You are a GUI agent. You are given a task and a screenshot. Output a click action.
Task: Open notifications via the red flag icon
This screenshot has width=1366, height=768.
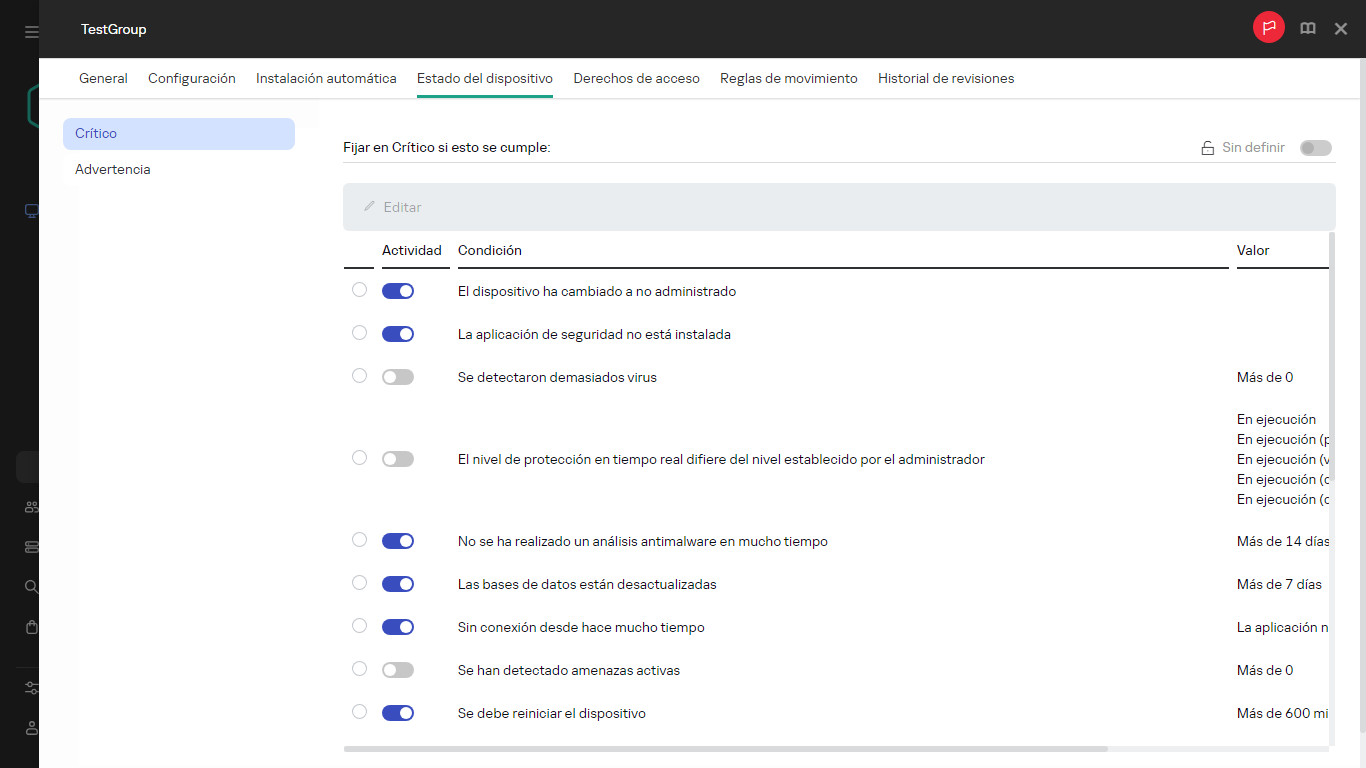pyautogui.click(x=1268, y=28)
